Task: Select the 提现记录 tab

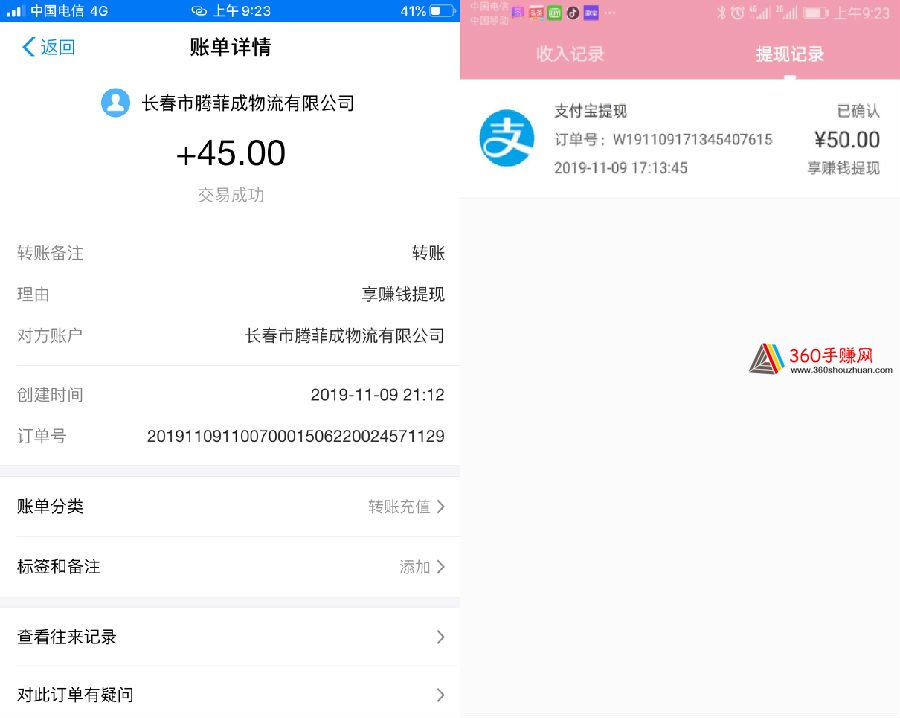Action: (790, 54)
